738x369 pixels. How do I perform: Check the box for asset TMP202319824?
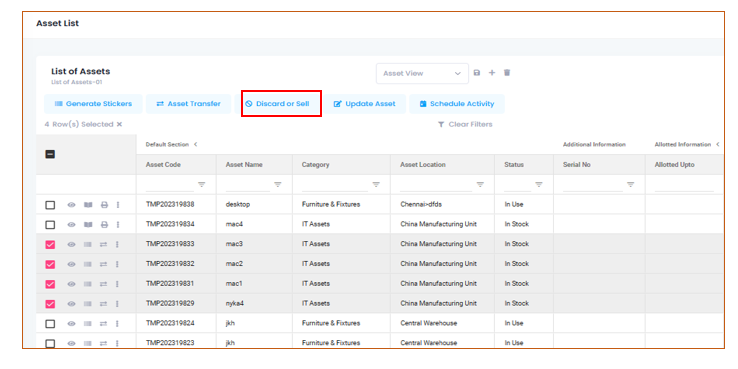pyautogui.click(x=50, y=324)
